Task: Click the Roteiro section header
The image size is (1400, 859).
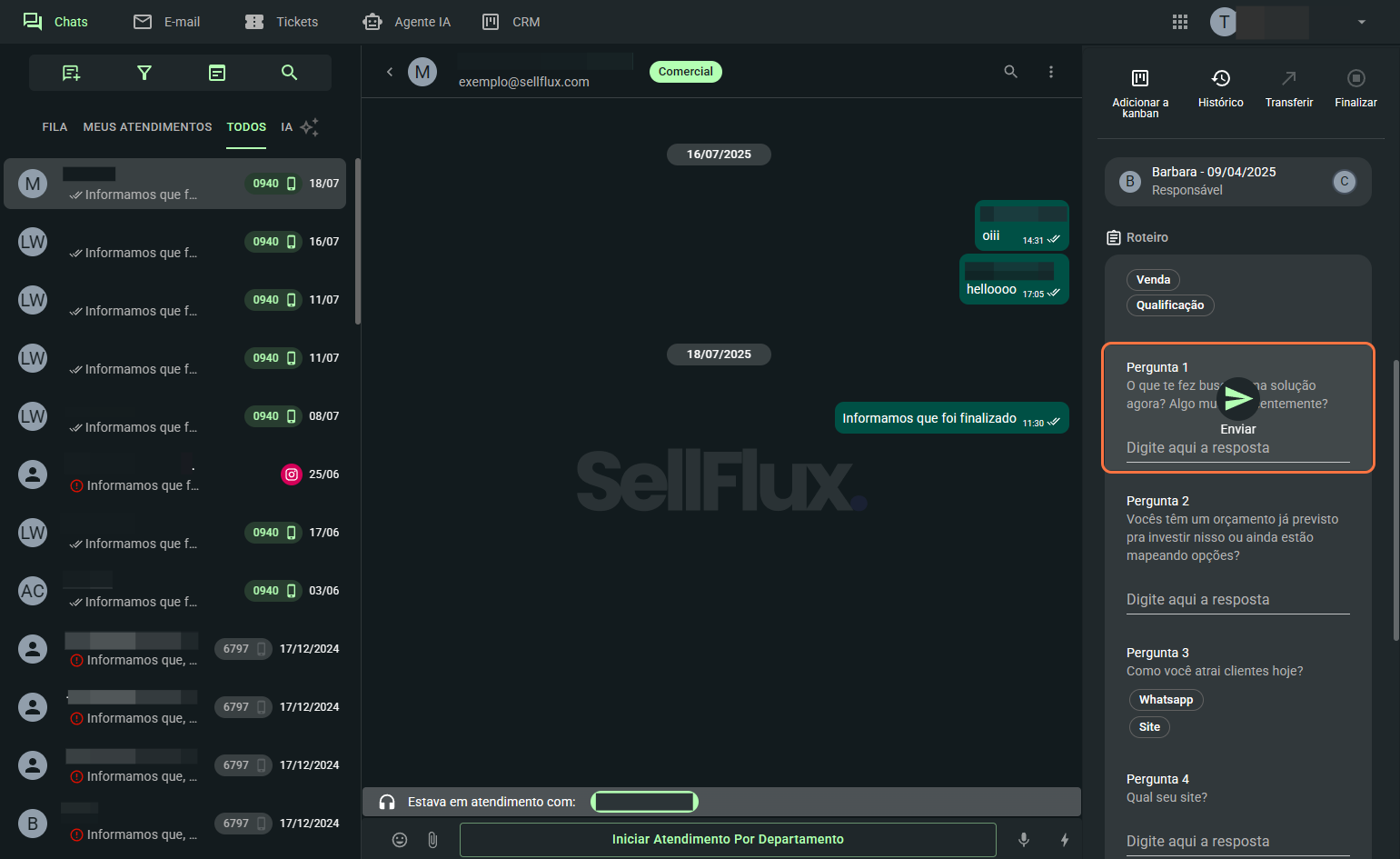Action: [1137, 237]
